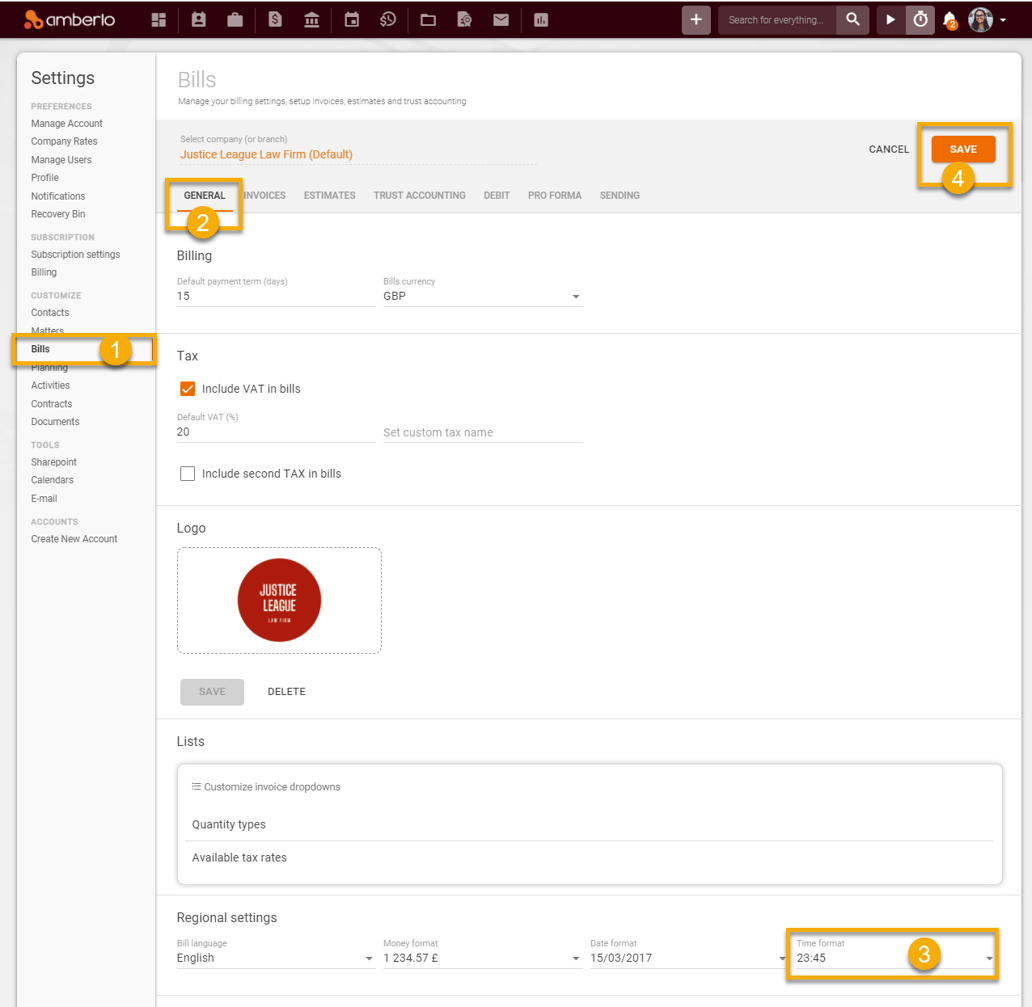The image size is (1032, 1007).
Task: Switch to the Trust Accounting tab
Action: point(419,196)
